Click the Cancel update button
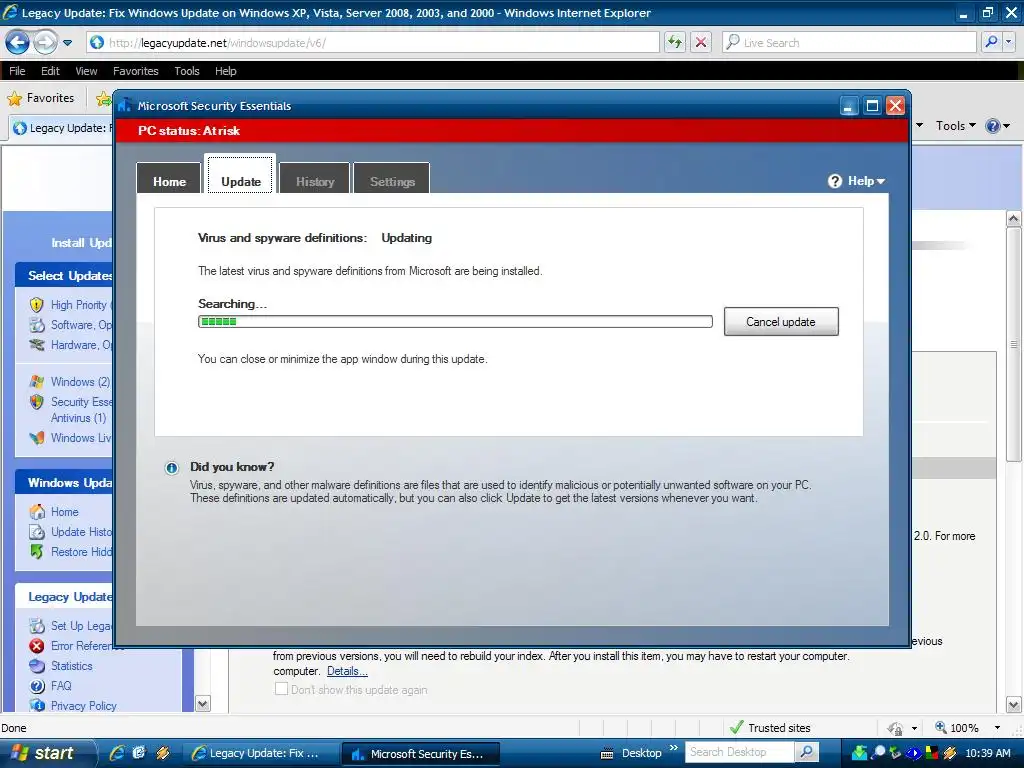Viewport: 1024px width, 768px height. pyautogui.click(x=780, y=322)
